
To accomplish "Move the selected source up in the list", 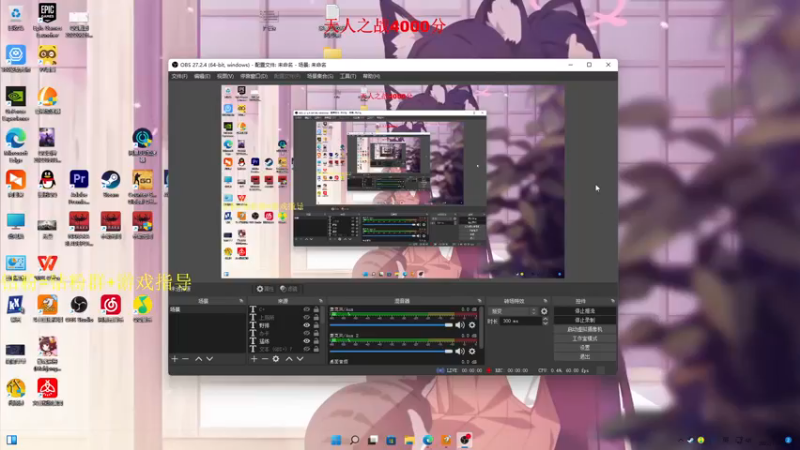I will (289, 359).
